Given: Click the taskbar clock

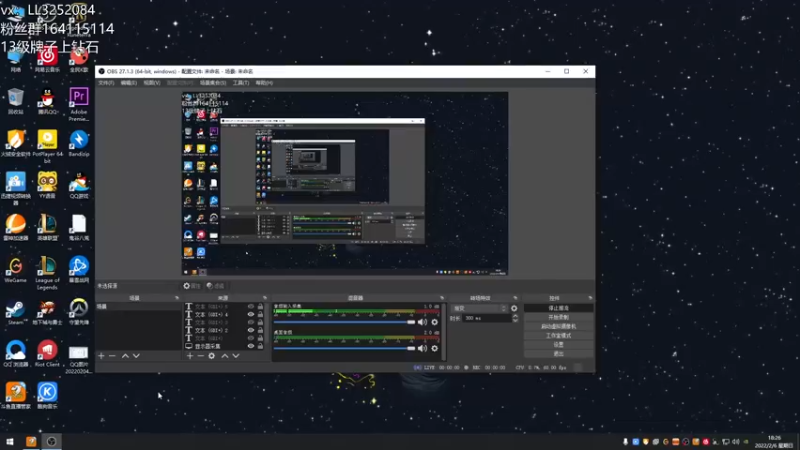Looking at the screenshot, I should click(x=774, y=442).
